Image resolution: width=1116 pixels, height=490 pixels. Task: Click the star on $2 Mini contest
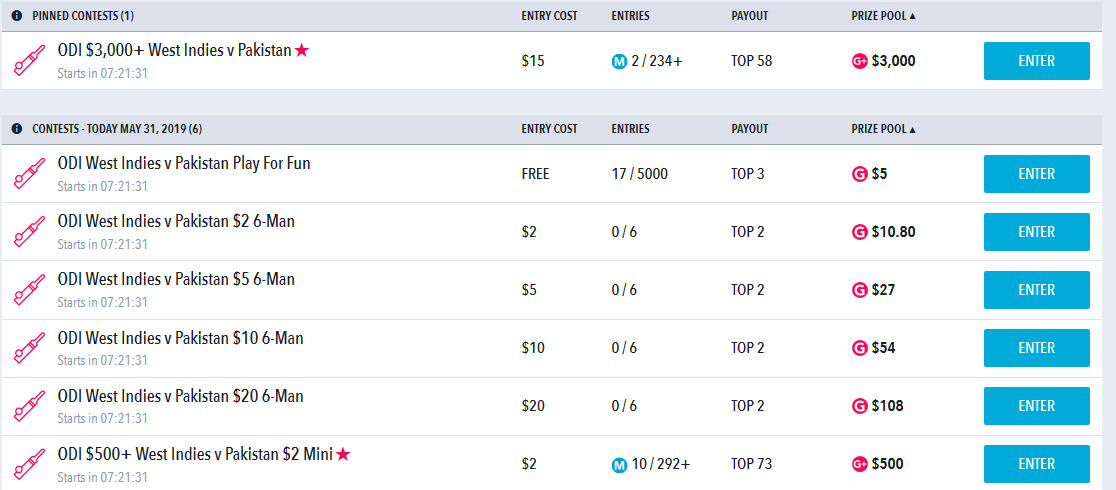click(343, 454)
